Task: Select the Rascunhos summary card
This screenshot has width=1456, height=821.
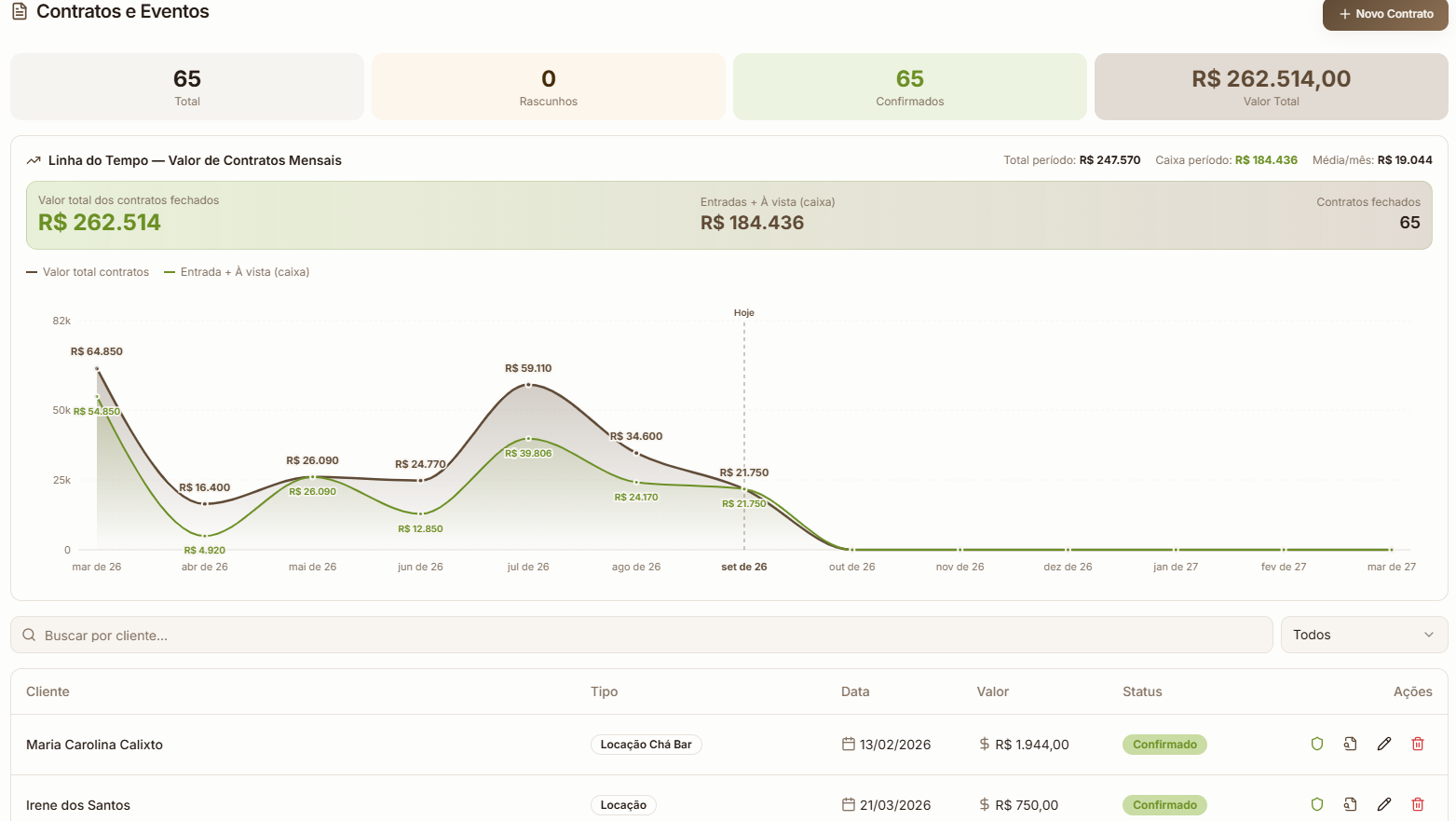Action: click(x=549, y=87)
